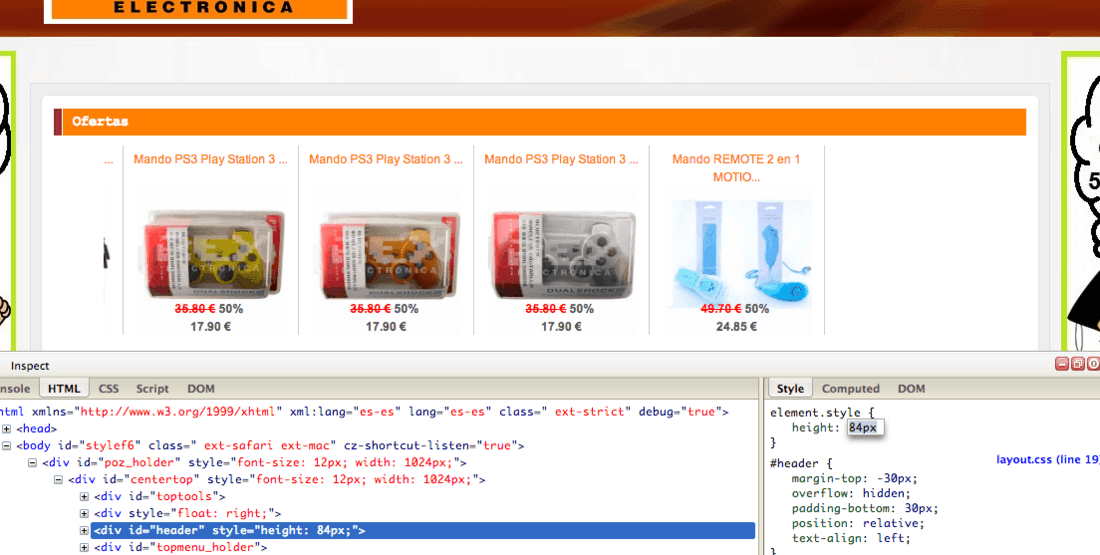Collapse the body id="stylef6" node

tap(6, 446)
